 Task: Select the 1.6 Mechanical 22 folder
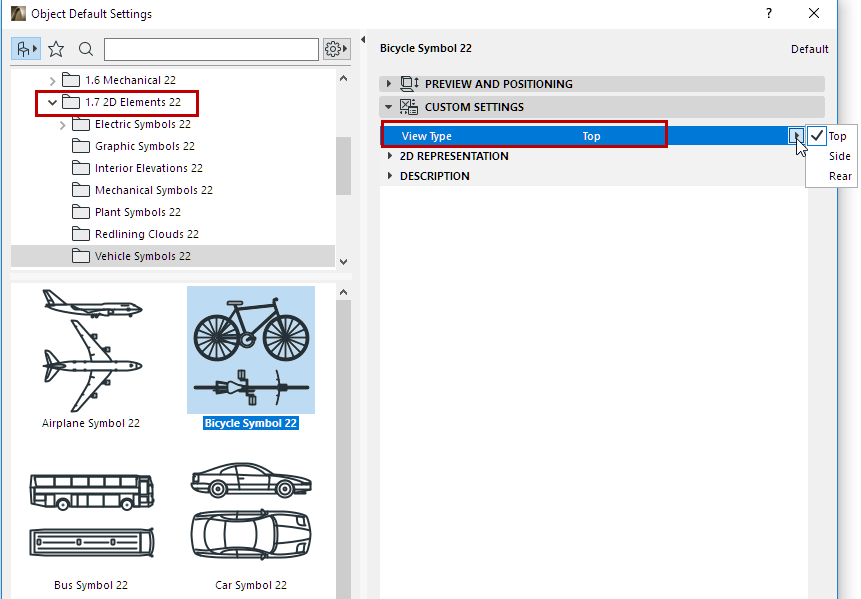pos(130,80)
